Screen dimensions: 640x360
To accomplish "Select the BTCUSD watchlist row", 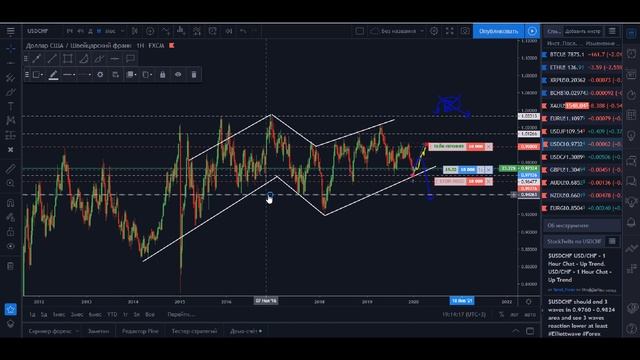I will coord(582,54).
